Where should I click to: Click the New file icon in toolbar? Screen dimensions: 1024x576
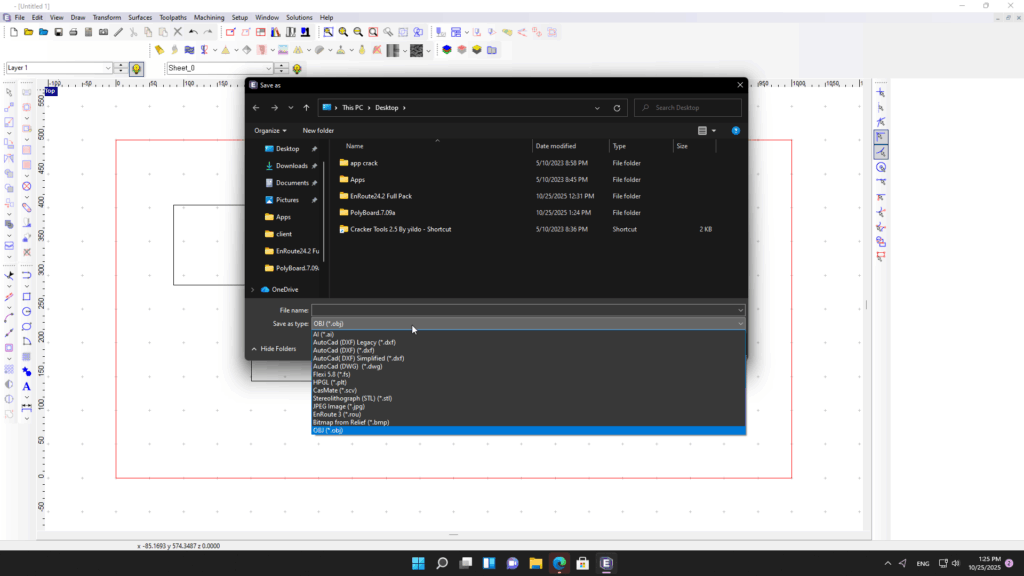(x=14, y=32)
